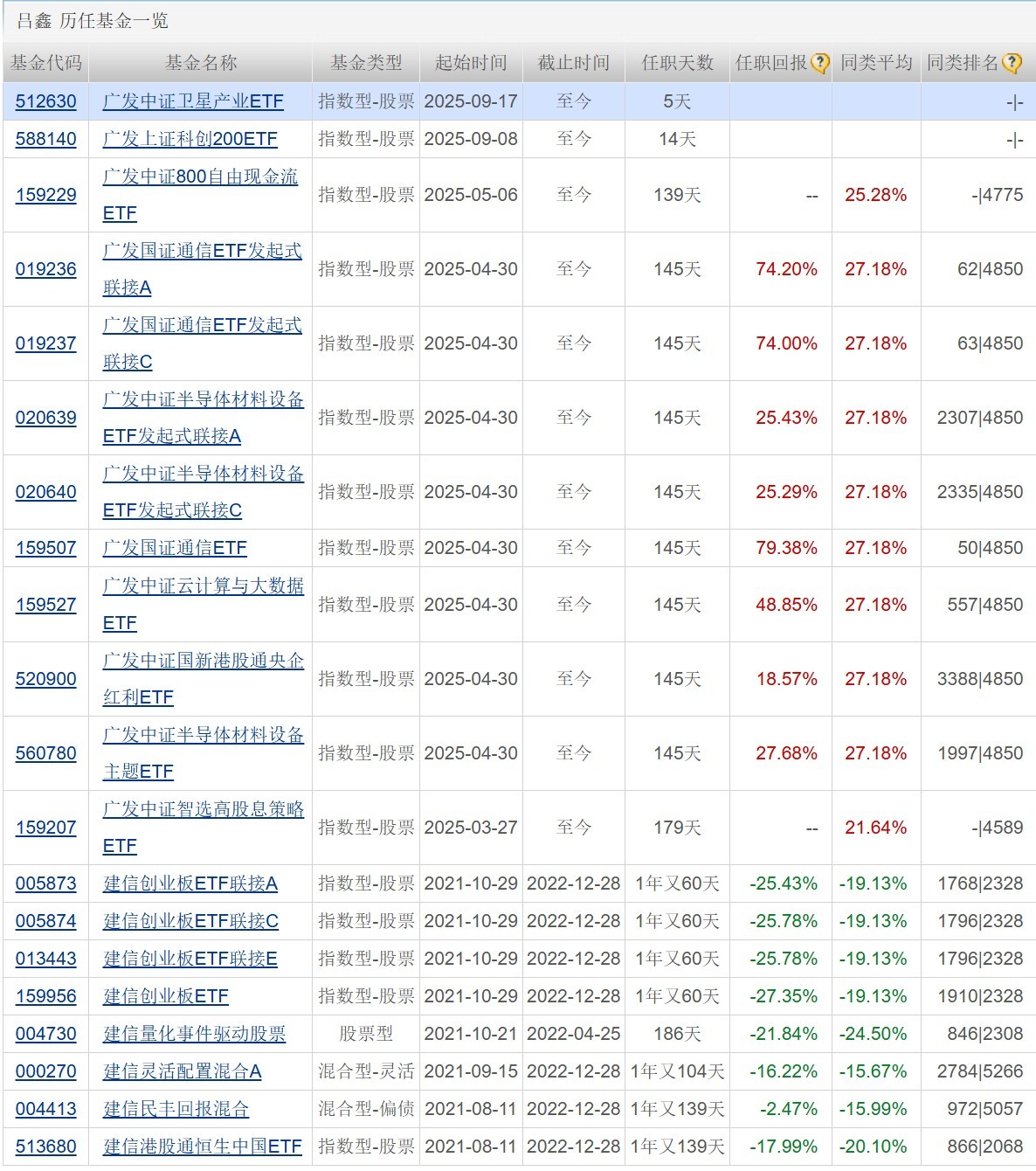Open fund code link 020640
This screenshot has height=1171, width=1036.
pos(46,492)
